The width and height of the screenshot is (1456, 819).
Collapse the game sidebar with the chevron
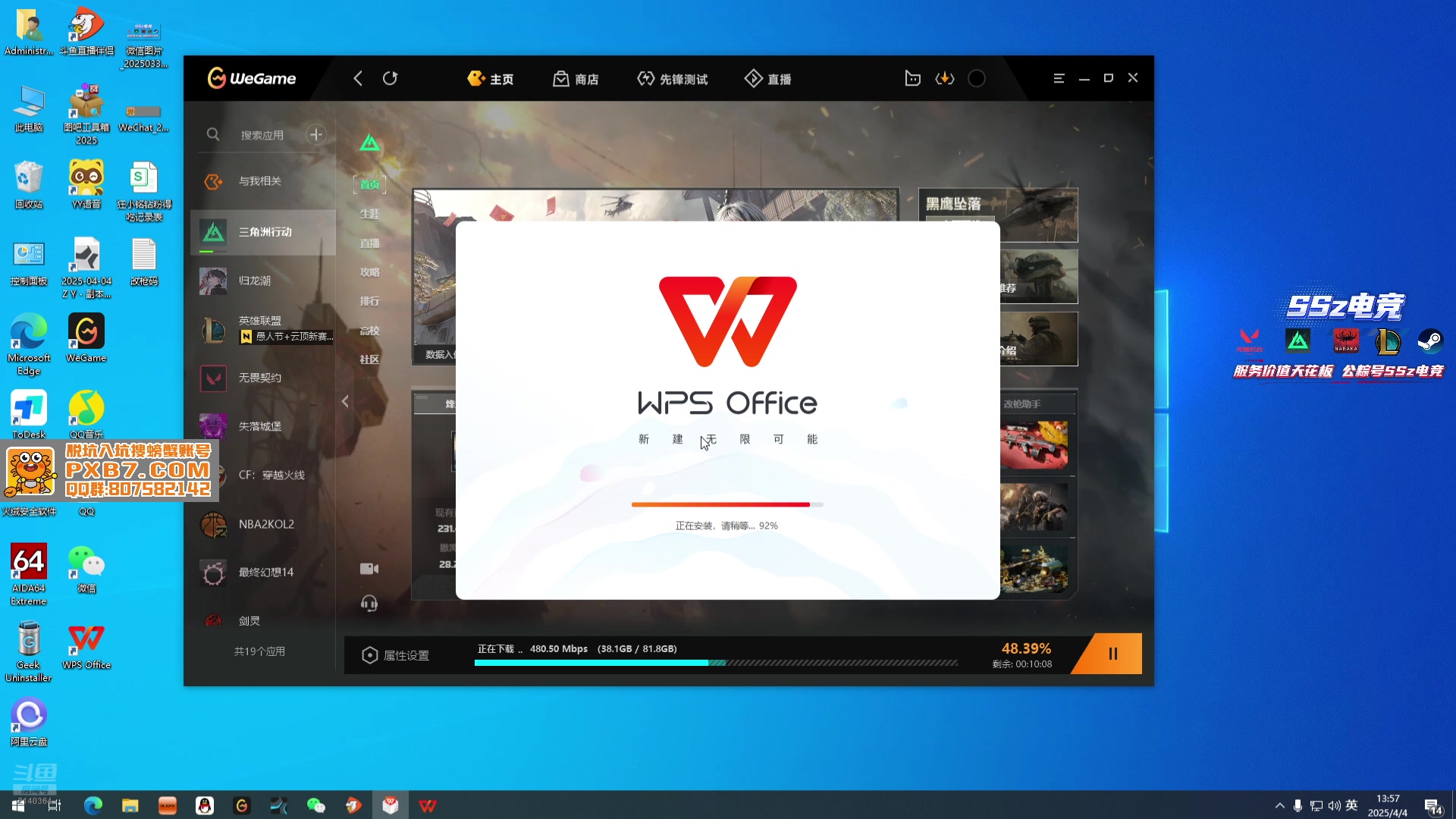pos(345,401)
